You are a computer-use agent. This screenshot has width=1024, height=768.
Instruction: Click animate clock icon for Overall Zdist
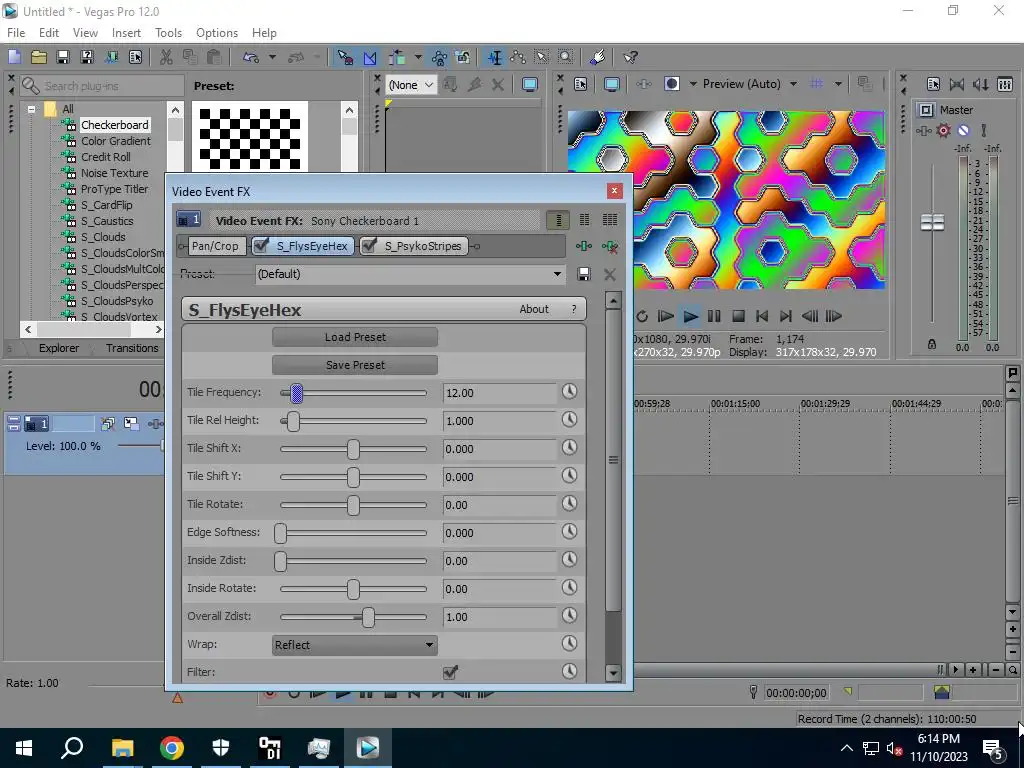tap(569, 616)
